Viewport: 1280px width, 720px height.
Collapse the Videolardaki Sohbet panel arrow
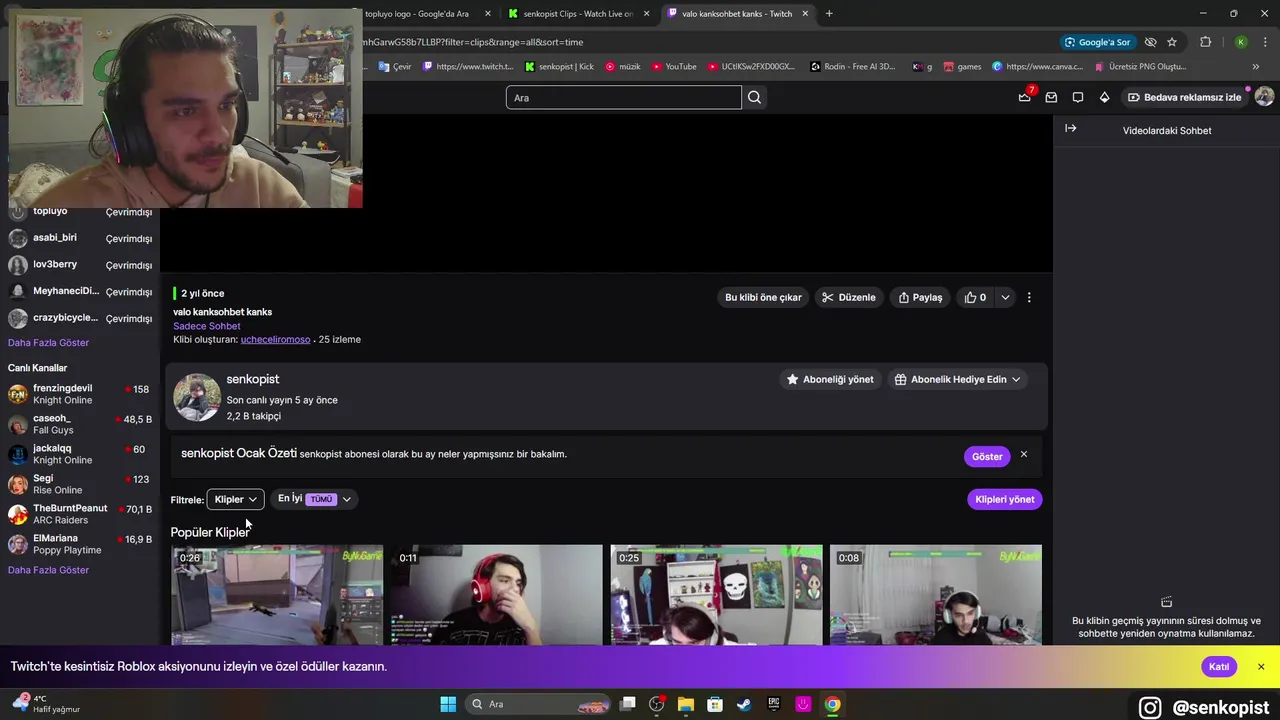[x=1070, y=129]
